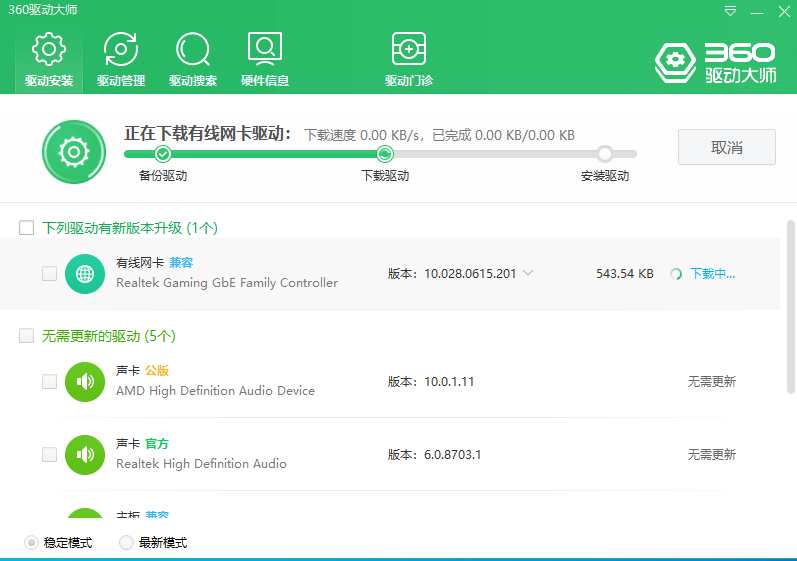The height and width of the screenshot is (561, 797).
Task: Click the 下载驱动 progress step marker
Action: pos(385,153)
